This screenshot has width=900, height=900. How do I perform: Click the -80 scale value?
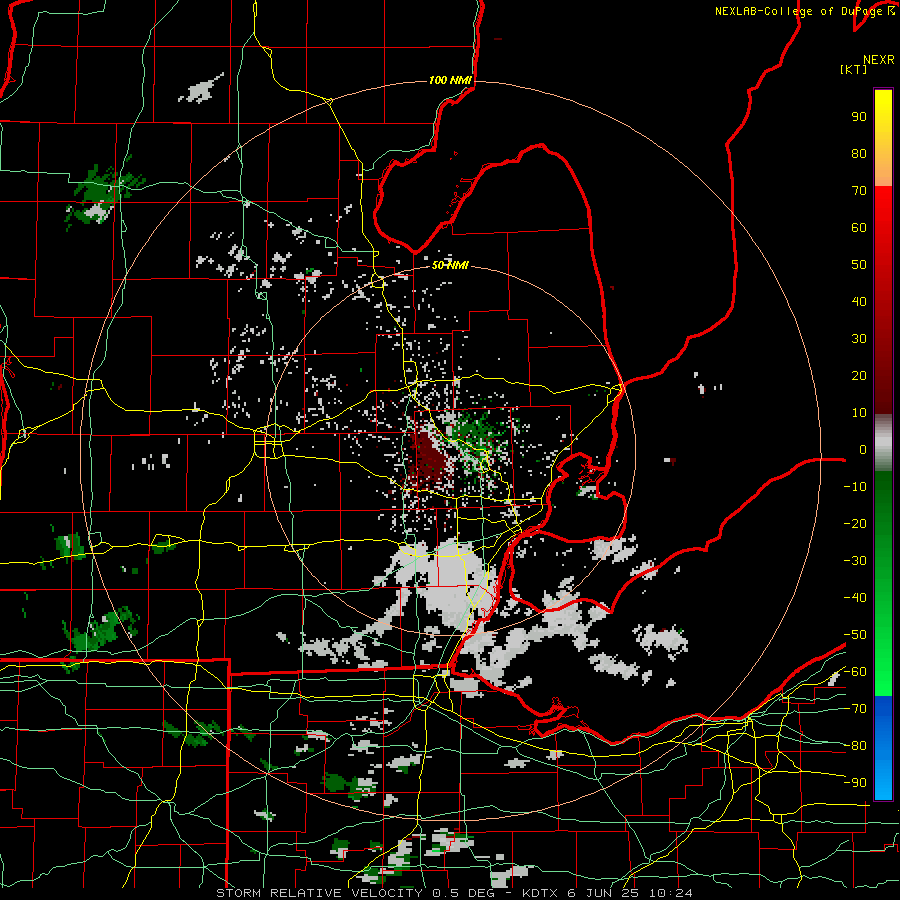855,746
